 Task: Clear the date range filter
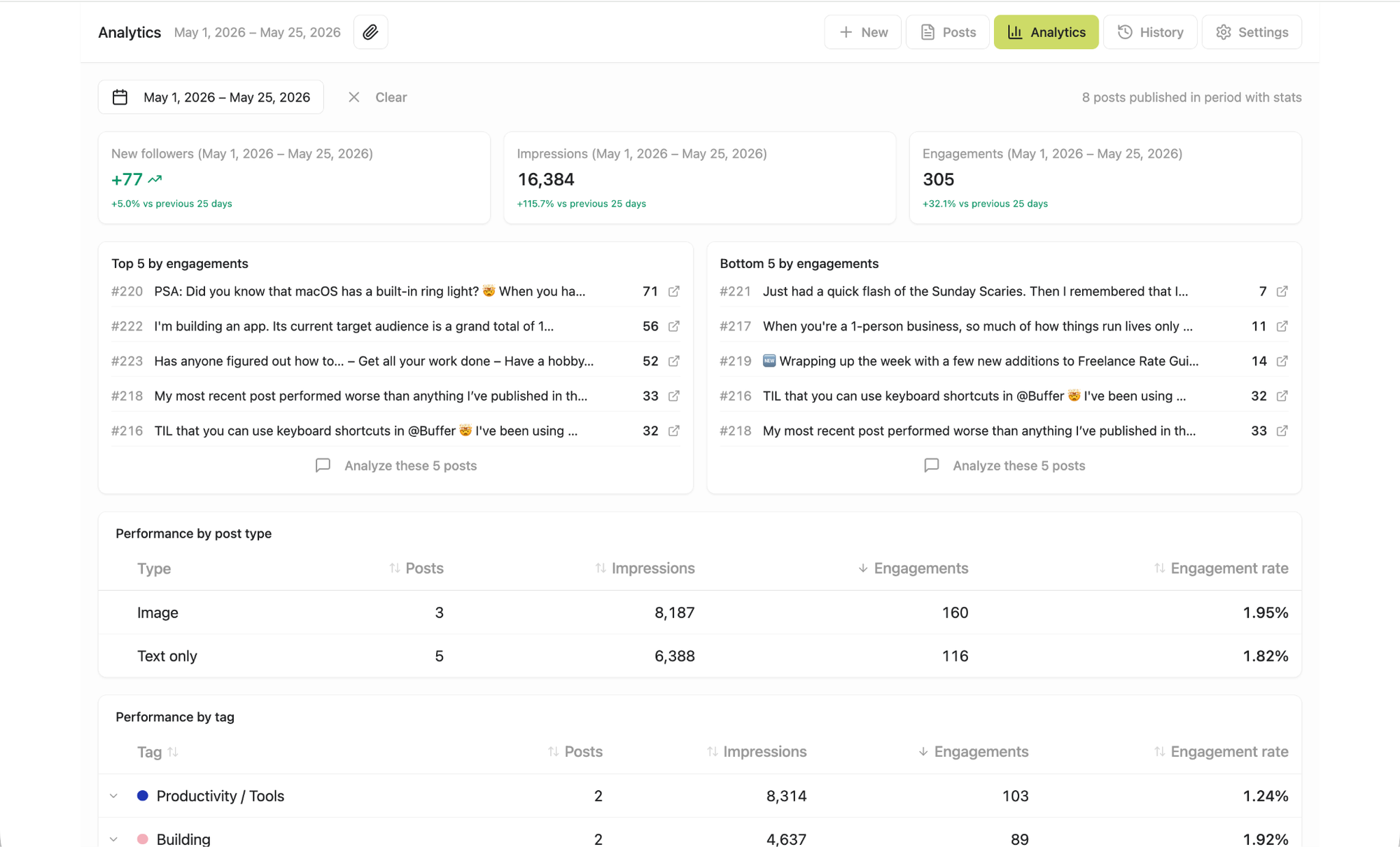377,97
